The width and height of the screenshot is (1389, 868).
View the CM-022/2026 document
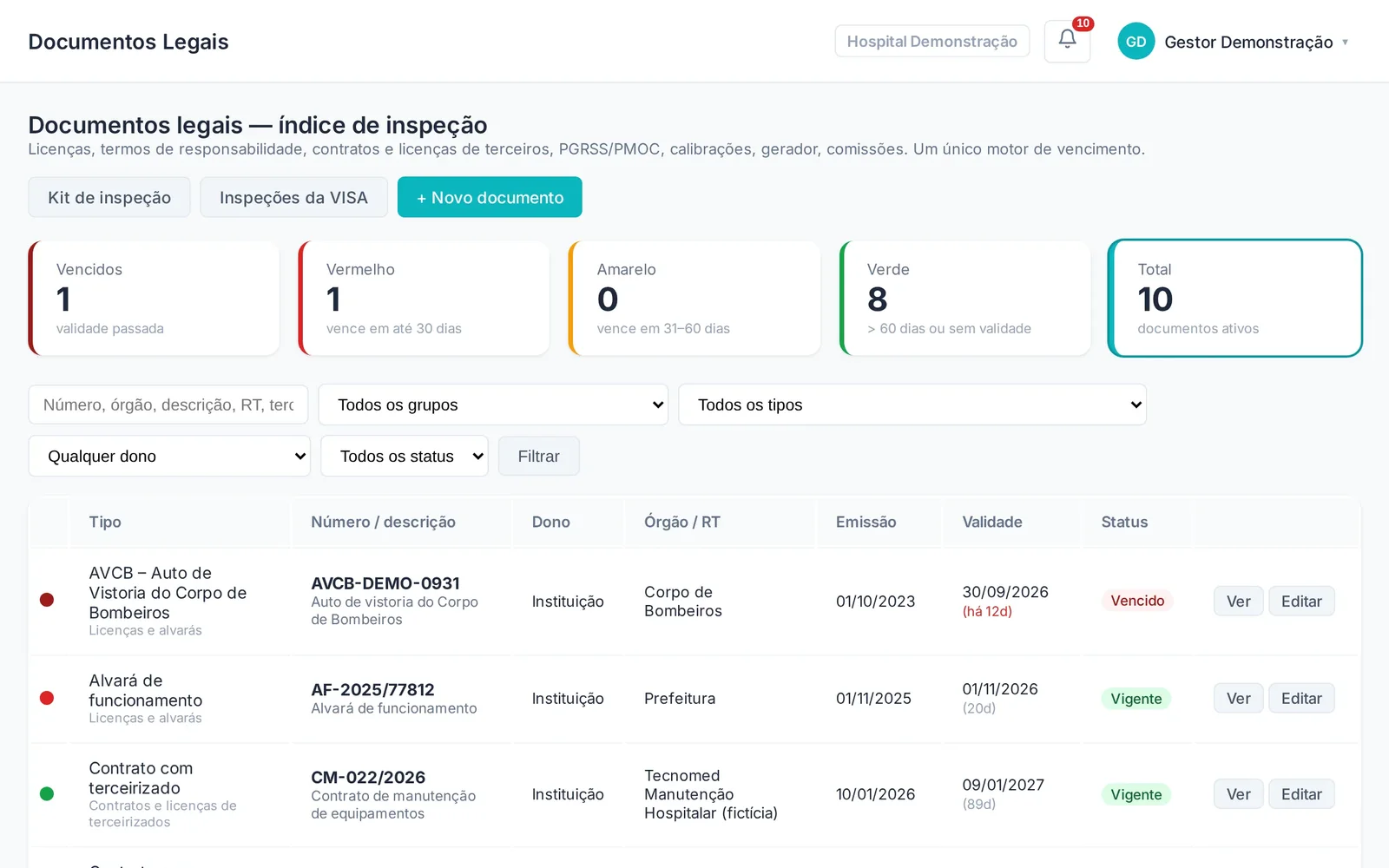point(1238,793)
